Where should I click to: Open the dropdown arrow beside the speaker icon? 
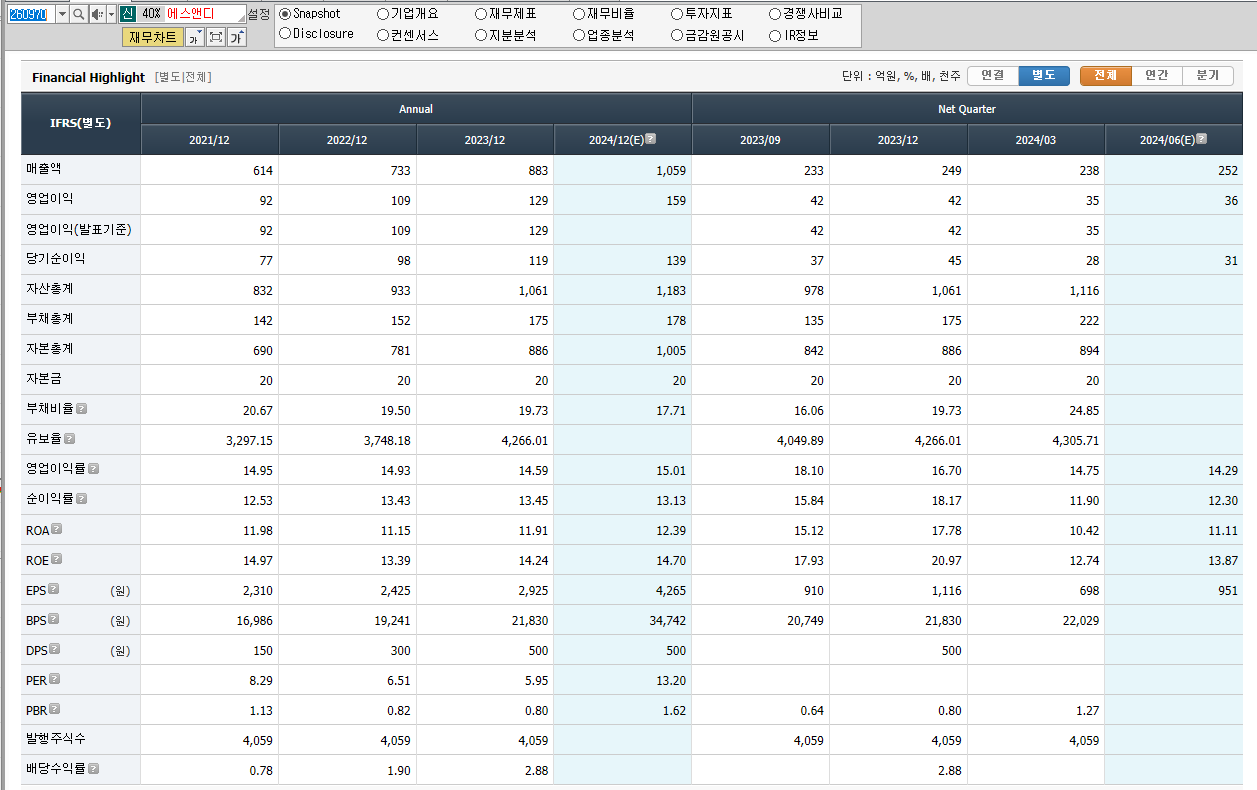pos(111,14)
